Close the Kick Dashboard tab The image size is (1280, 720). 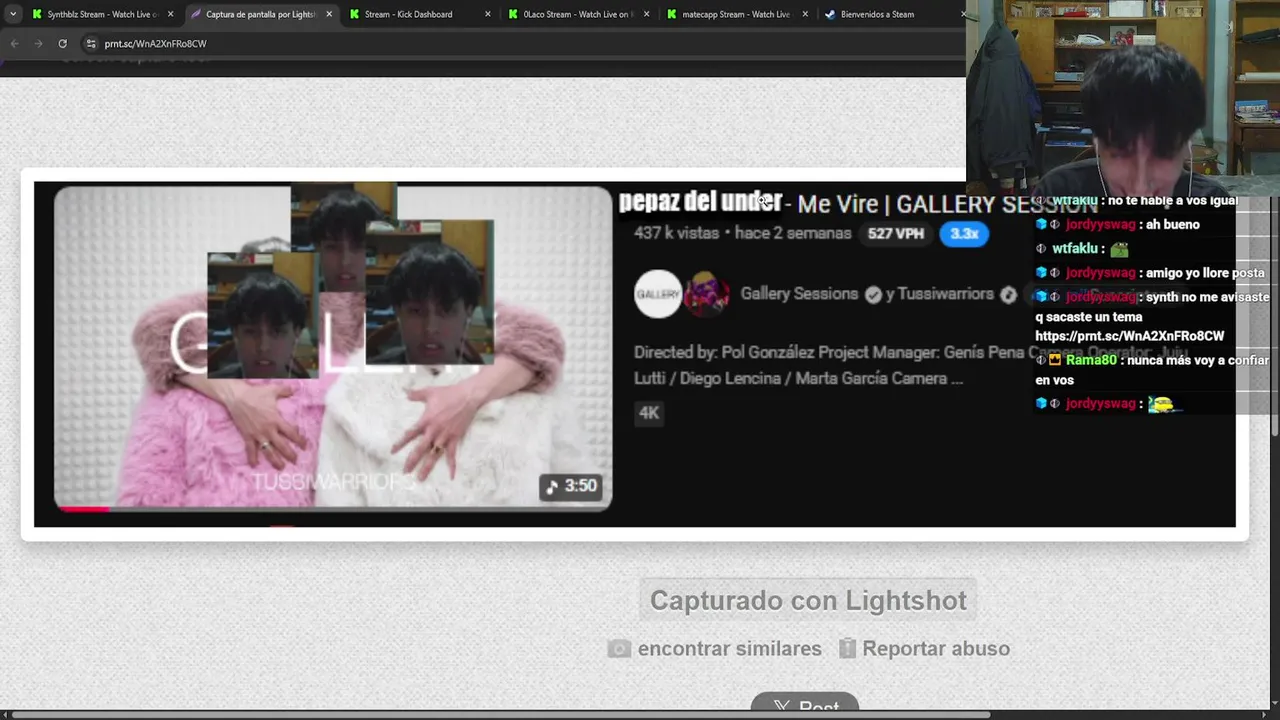pyautogui.click(x=488, y=14)
